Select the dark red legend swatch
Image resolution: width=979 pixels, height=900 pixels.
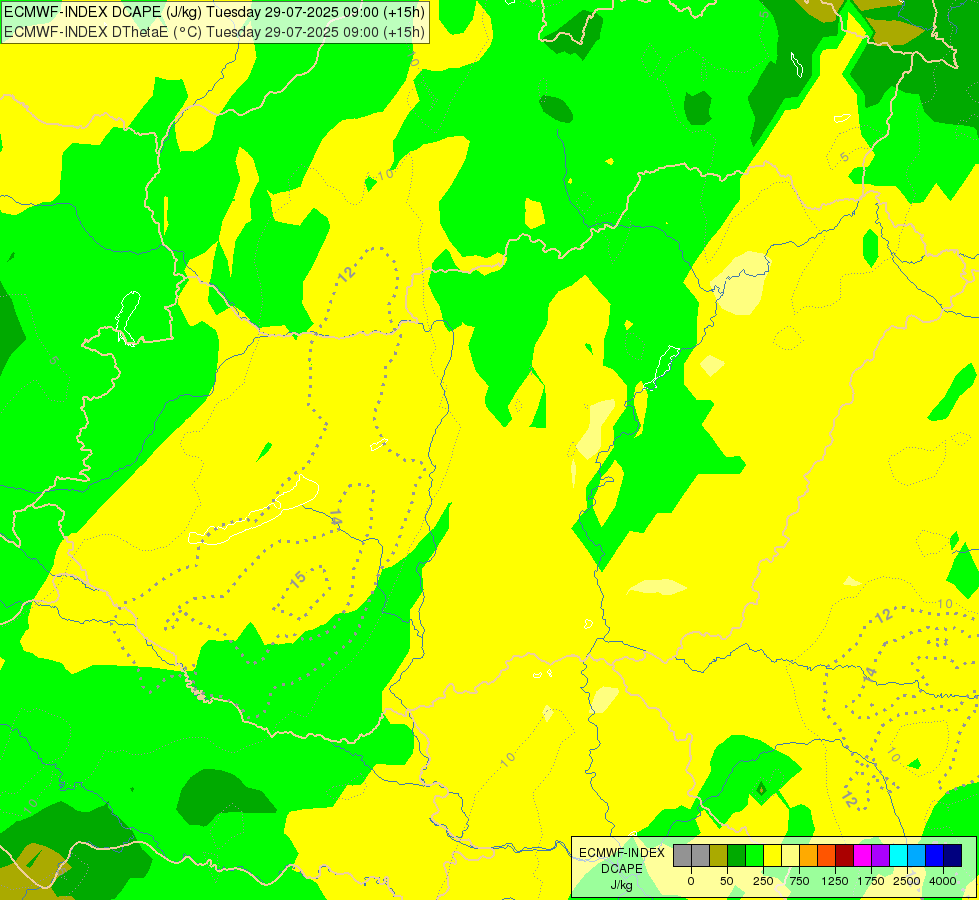845,855
